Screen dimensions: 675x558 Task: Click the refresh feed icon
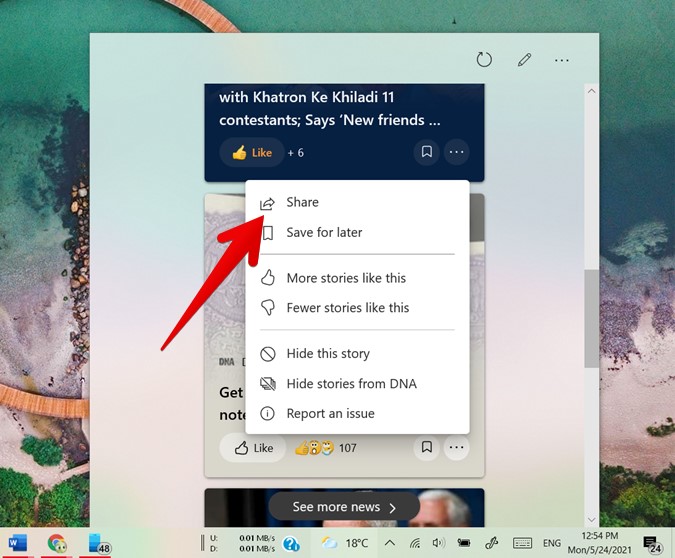pos(484,60)
